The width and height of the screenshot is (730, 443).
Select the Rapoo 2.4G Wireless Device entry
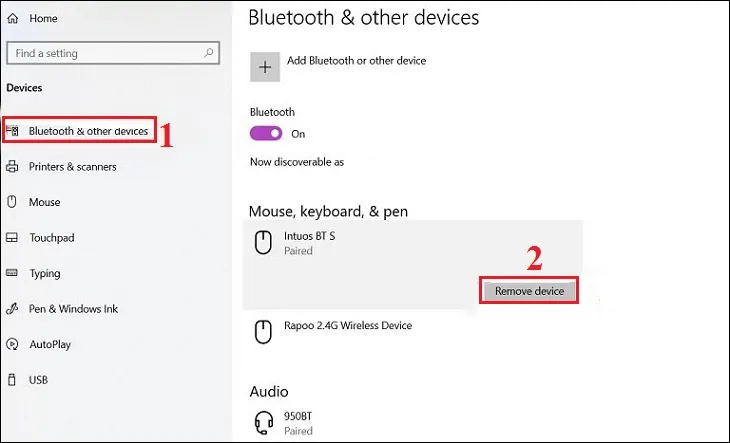[x=349, y=326]
